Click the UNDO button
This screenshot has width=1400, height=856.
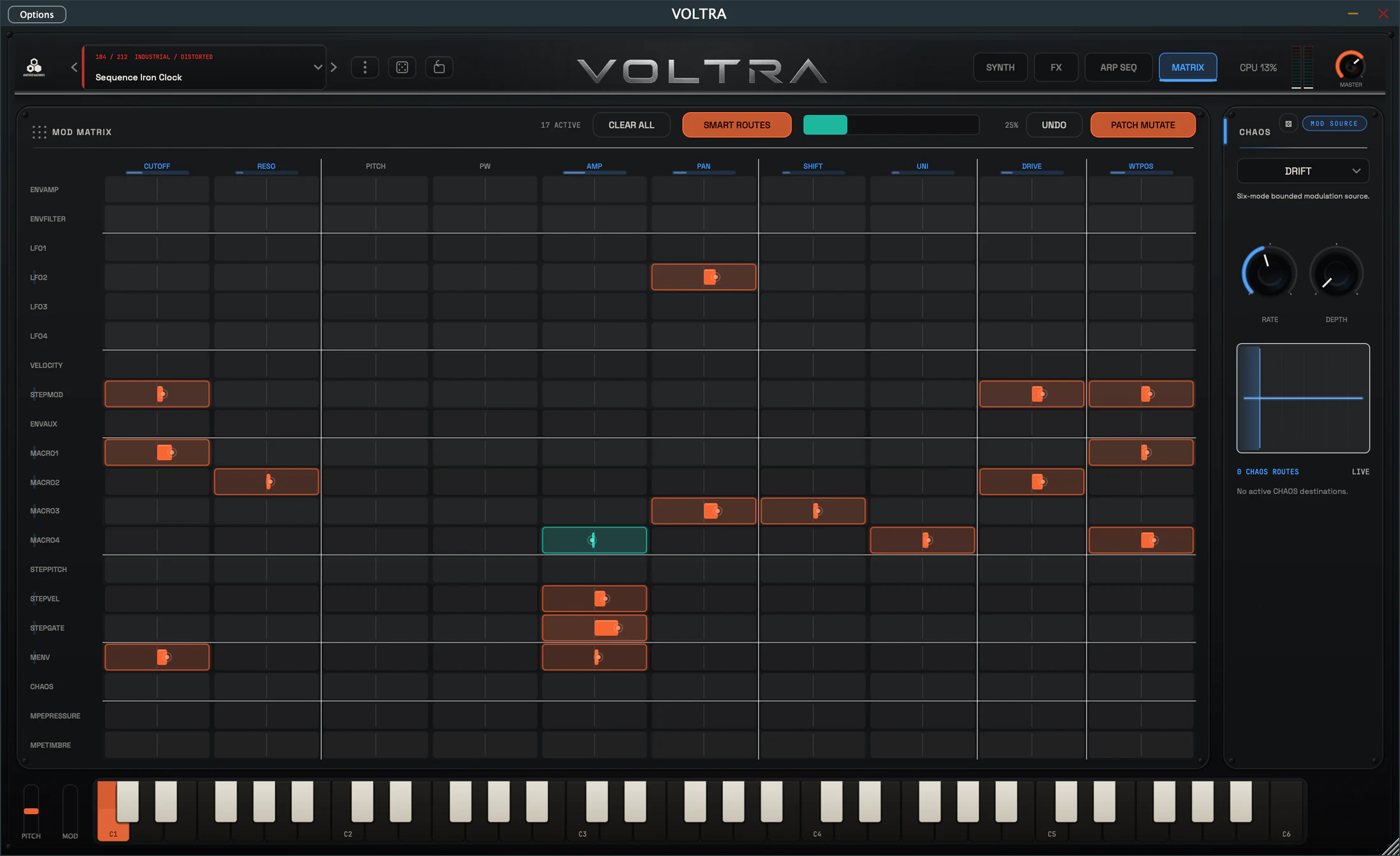[1054, 125]
